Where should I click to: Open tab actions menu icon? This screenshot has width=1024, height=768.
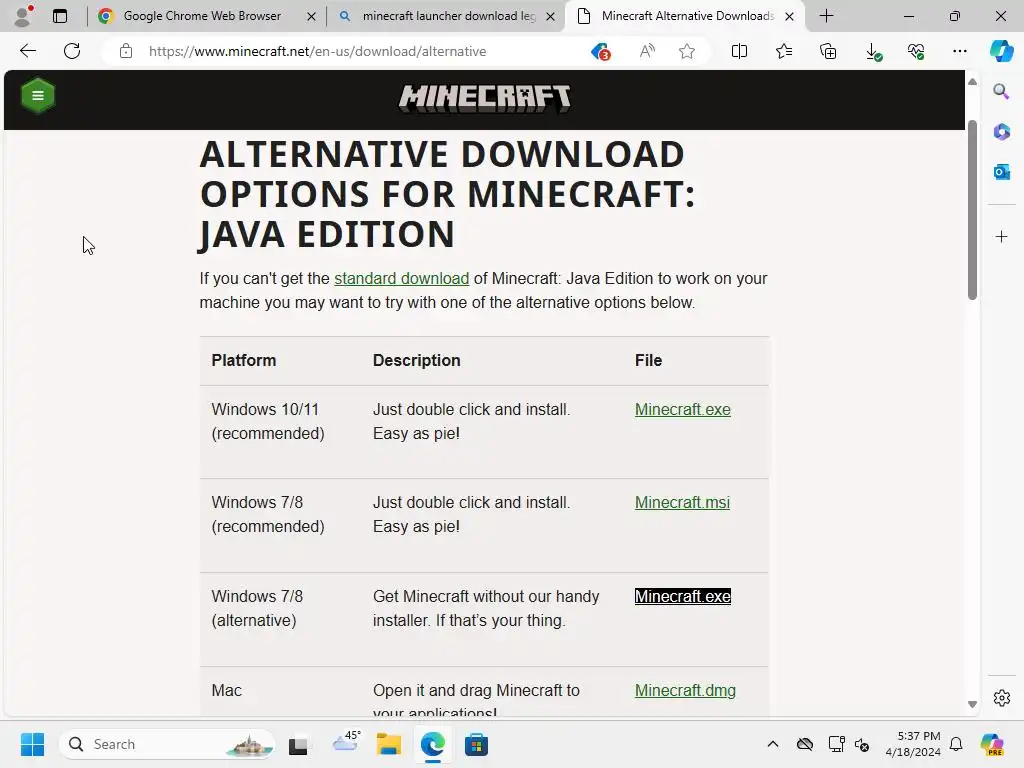tap(59, 16)
